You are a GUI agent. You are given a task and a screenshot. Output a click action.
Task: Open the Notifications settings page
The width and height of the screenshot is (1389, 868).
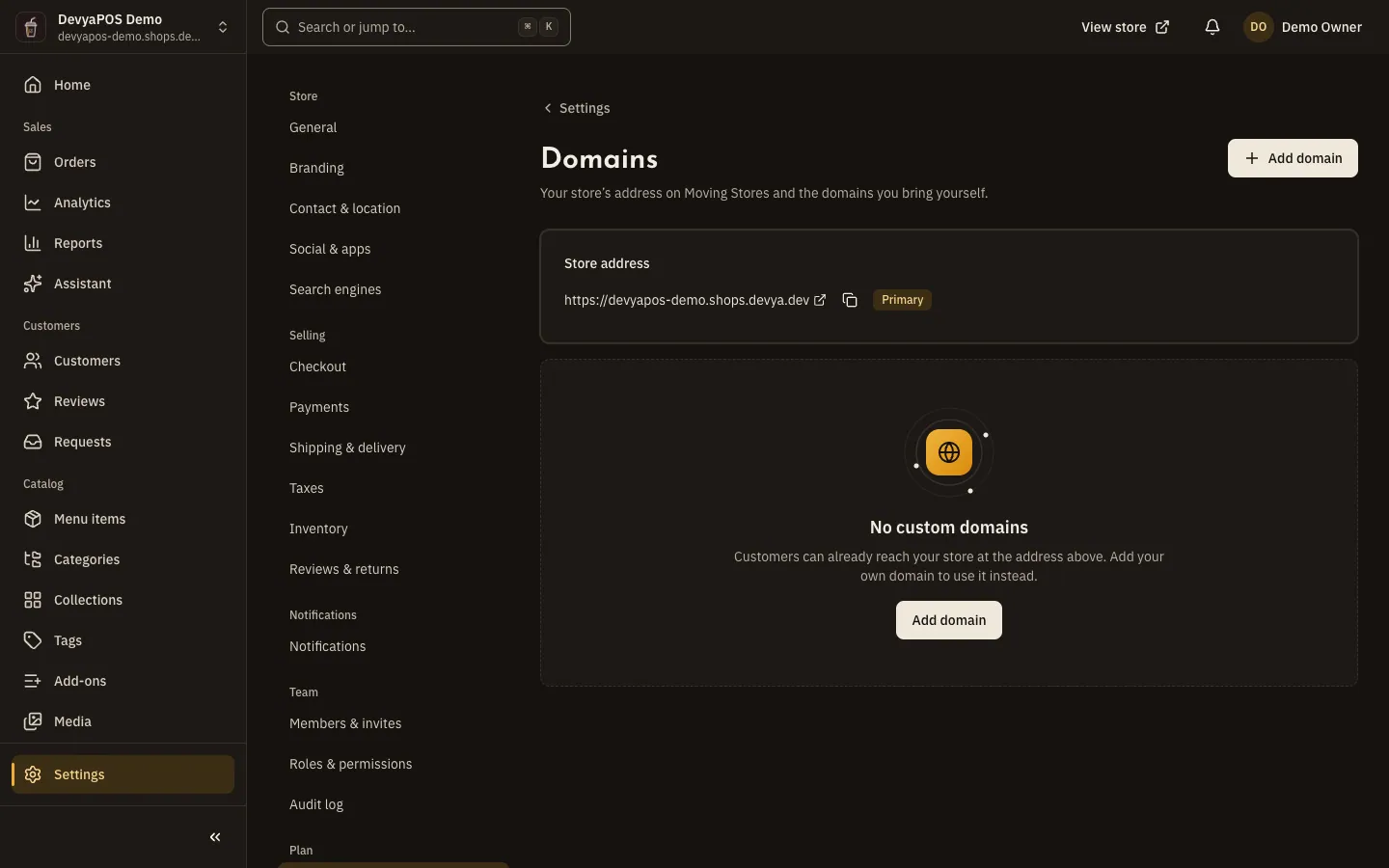[327, 646]
